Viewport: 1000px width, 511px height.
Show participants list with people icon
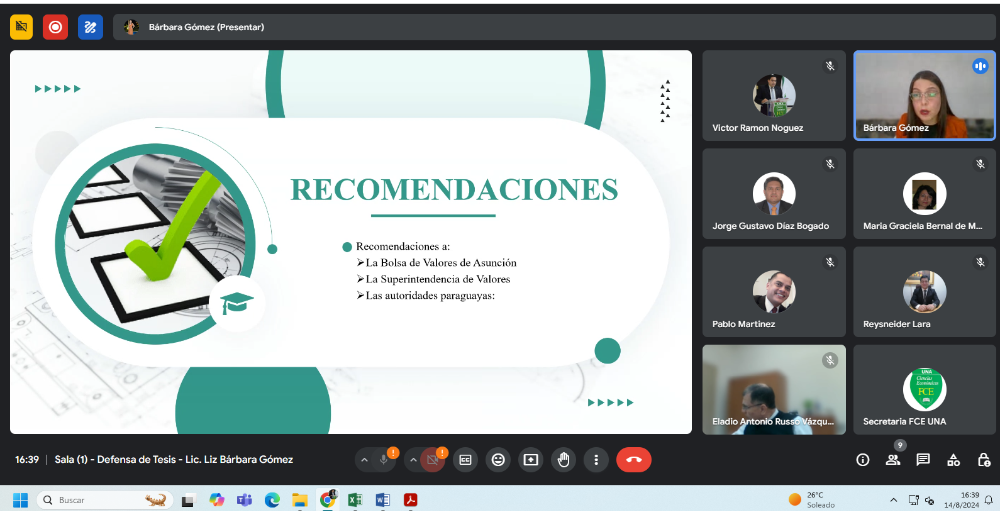(893, 459)
